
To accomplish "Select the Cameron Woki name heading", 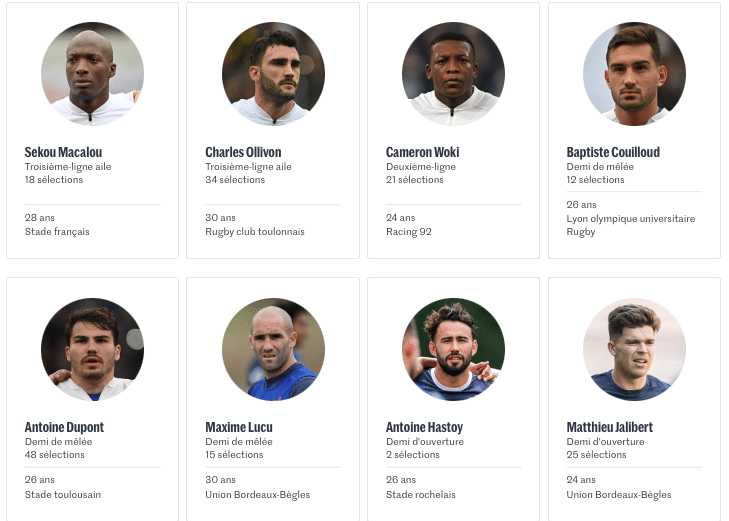I will coord(423,152).
